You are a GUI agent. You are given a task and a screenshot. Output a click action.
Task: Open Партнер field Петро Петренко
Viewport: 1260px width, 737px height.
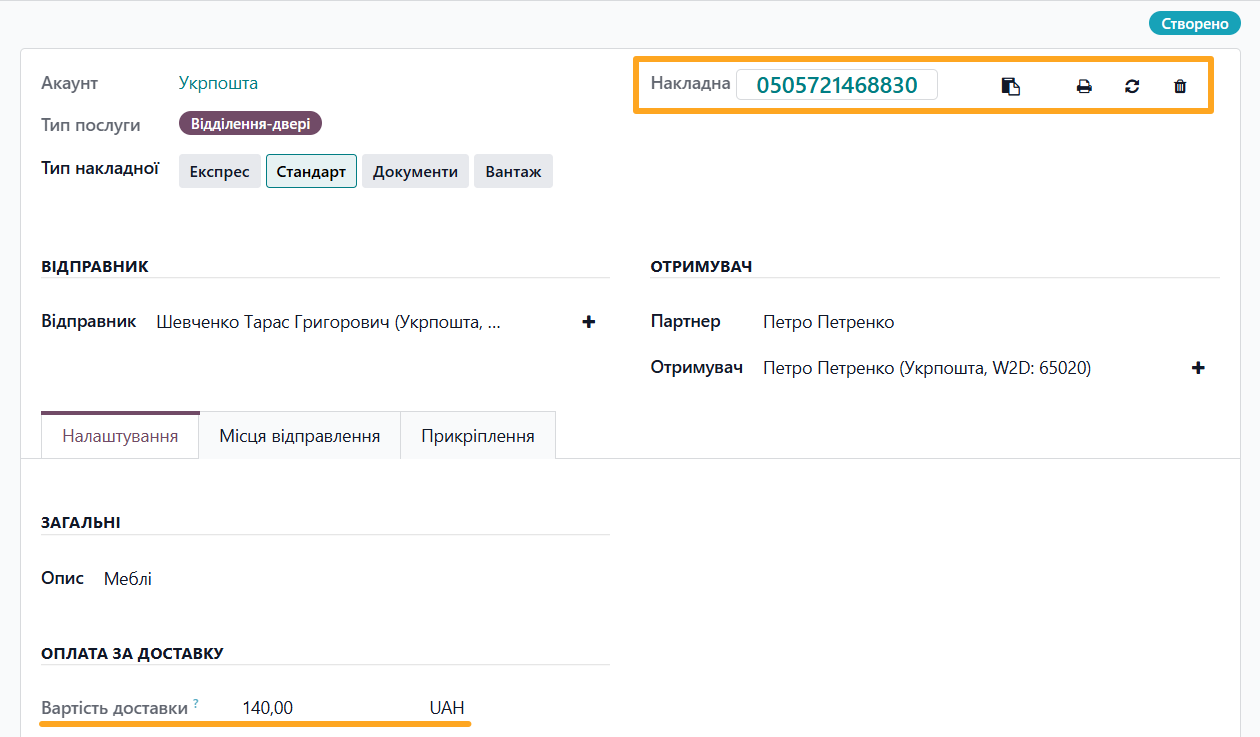point(828,322)
